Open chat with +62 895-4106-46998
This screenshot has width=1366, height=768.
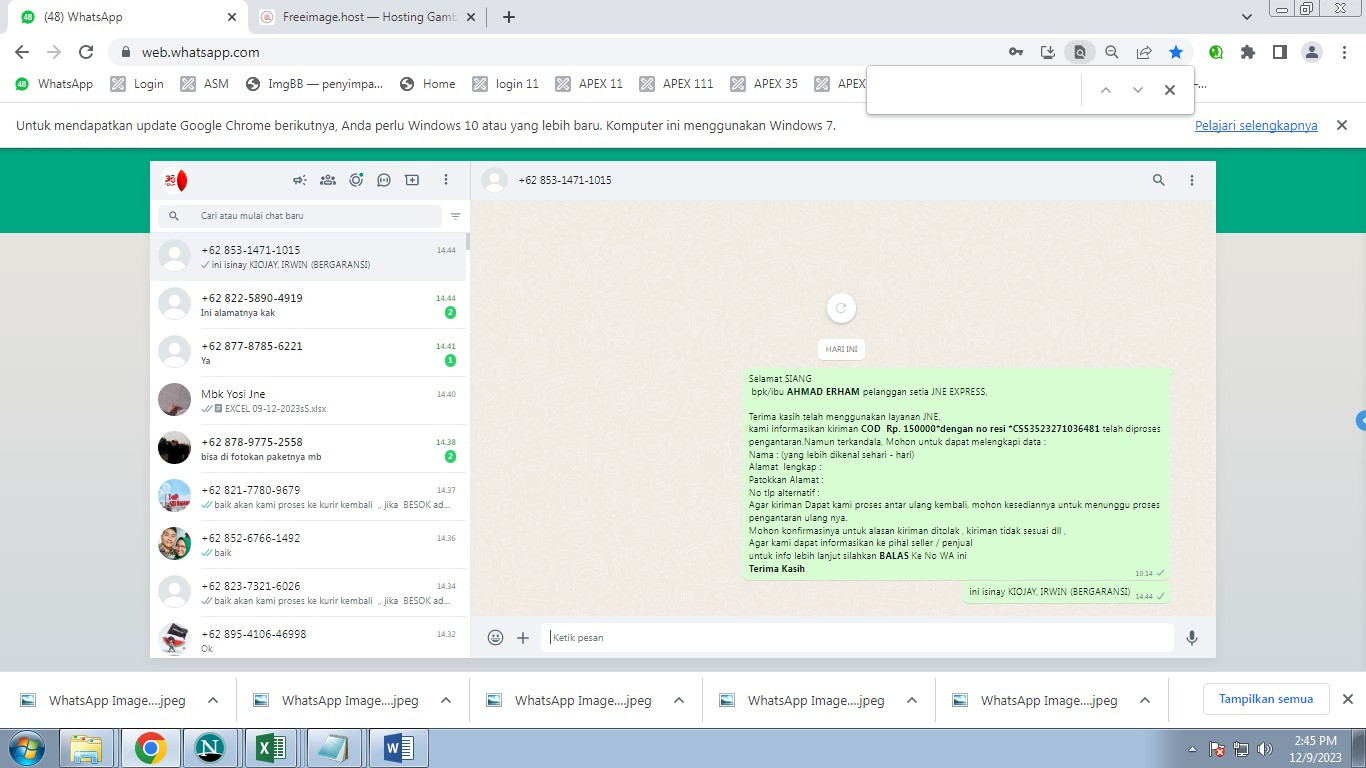pyautogui.click(x=308, y=637)
